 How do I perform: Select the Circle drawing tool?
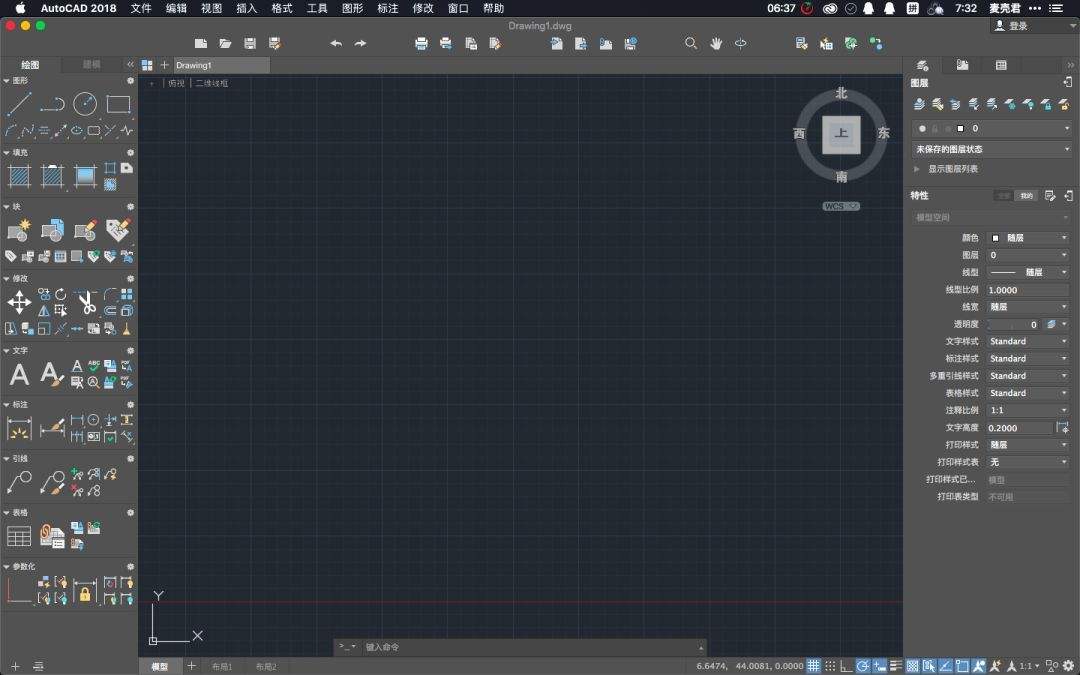[x=85, y=104]
